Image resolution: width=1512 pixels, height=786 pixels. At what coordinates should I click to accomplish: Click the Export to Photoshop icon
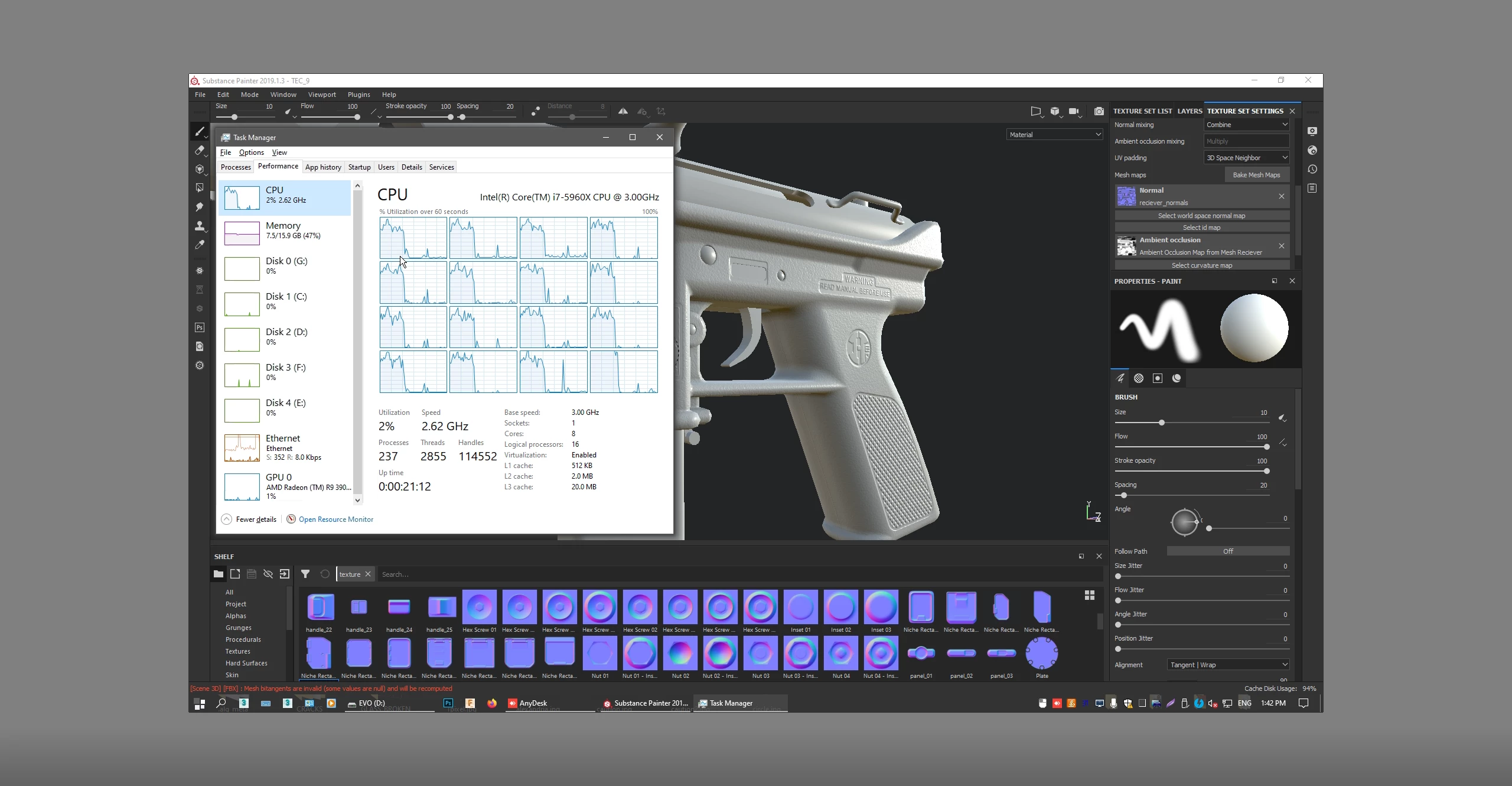[x=200, y=327]
